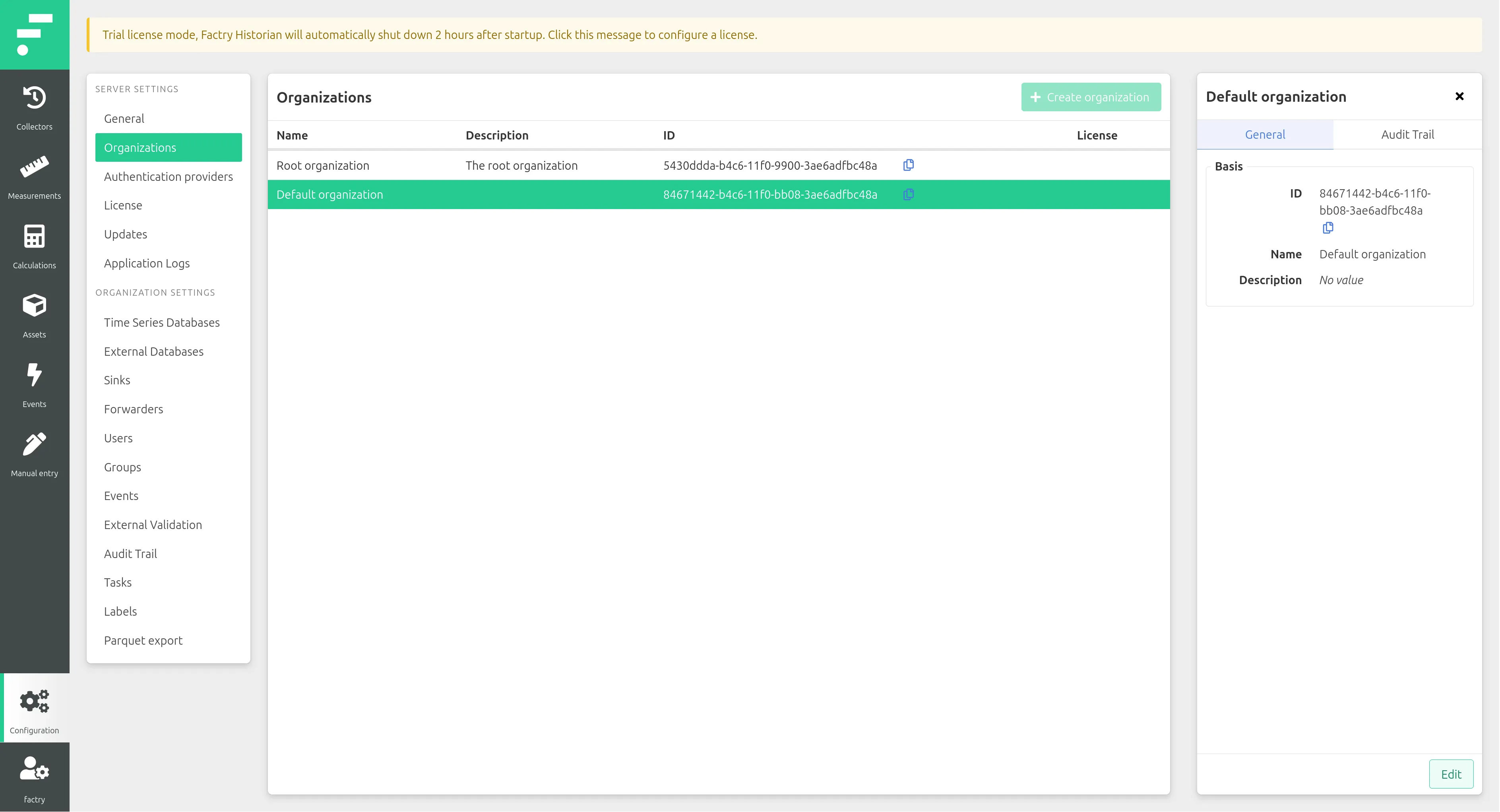Open General server settings
This screenshot has width=1500, height=812.
point(168,118)
